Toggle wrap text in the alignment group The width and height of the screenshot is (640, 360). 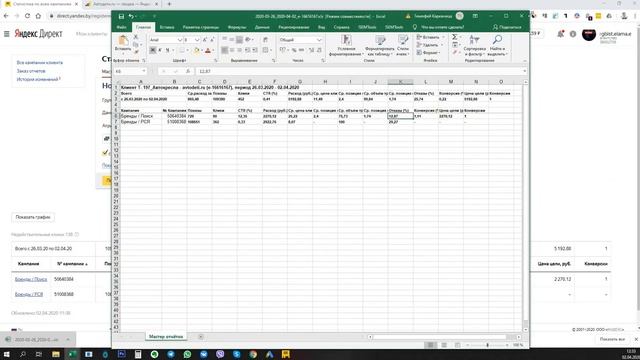tap(266, 40)
